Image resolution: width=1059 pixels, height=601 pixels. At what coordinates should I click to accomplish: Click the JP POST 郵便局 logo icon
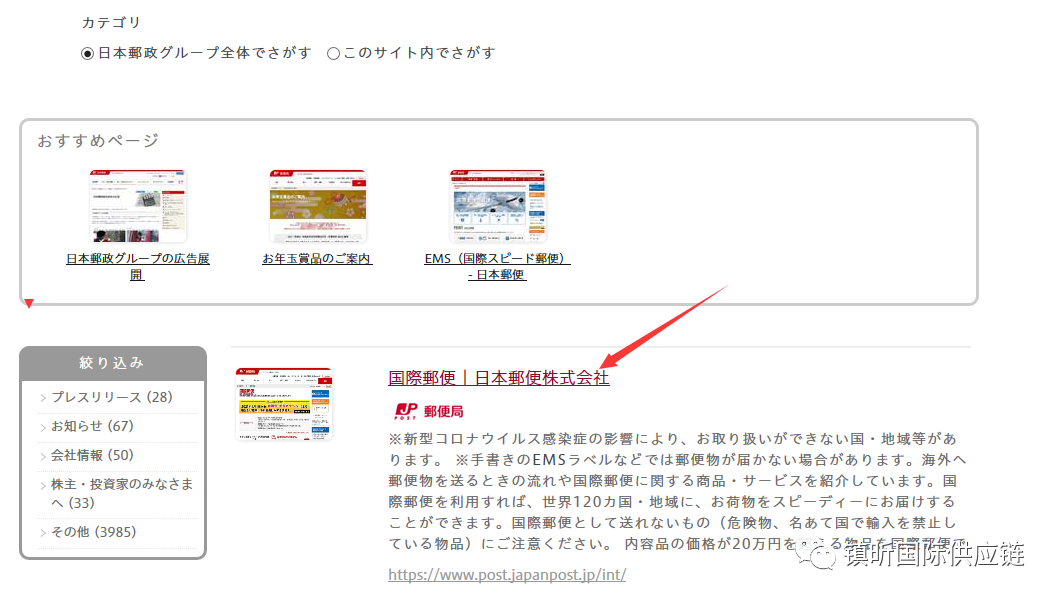click(x=406, y=411)
